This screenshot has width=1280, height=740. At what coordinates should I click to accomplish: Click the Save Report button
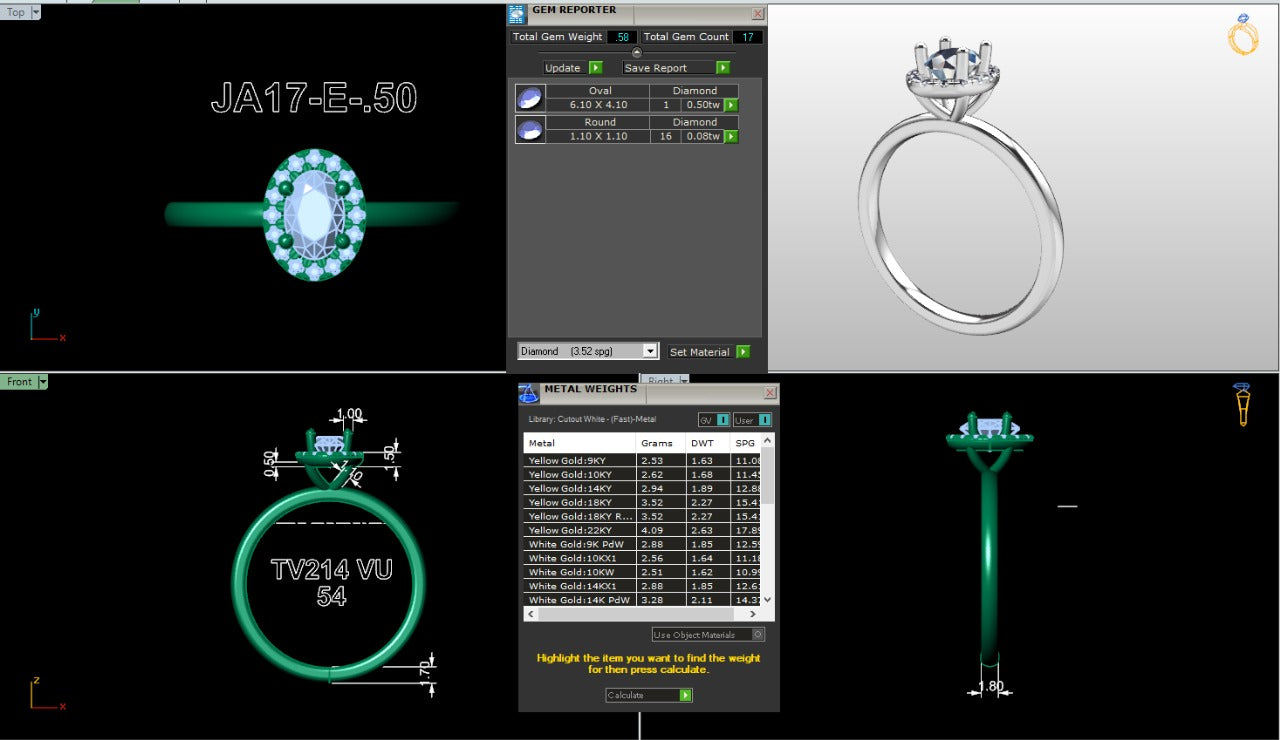(669, 68)
